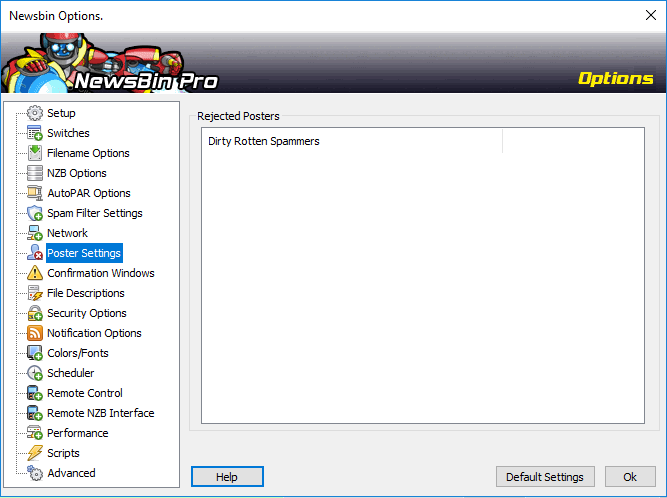This screenshot has height=498, width=667.
Task: Show File Descriptions options
Action: pos(86,293)
